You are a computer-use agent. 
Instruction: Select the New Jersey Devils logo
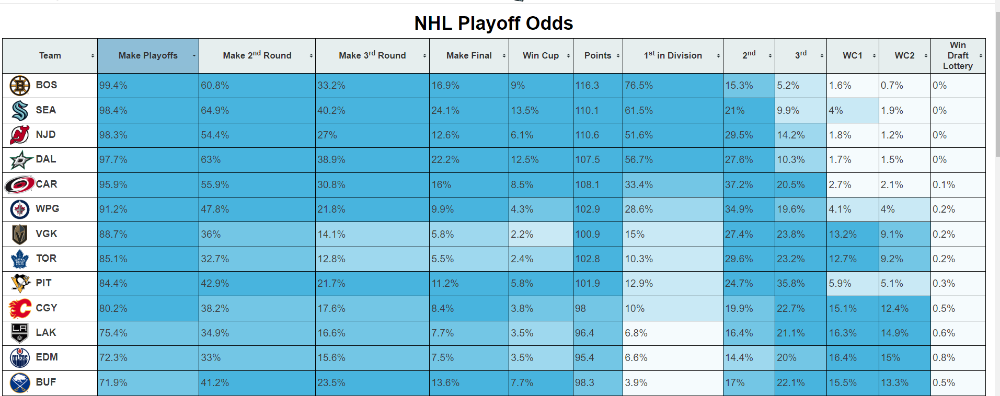tap(19, 135)
